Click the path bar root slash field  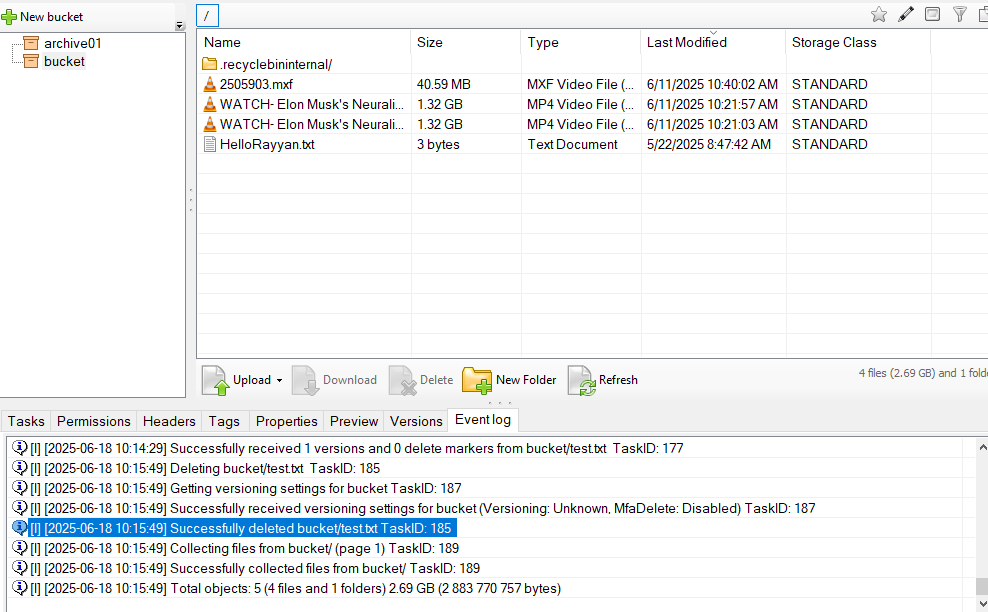point(207,16)
